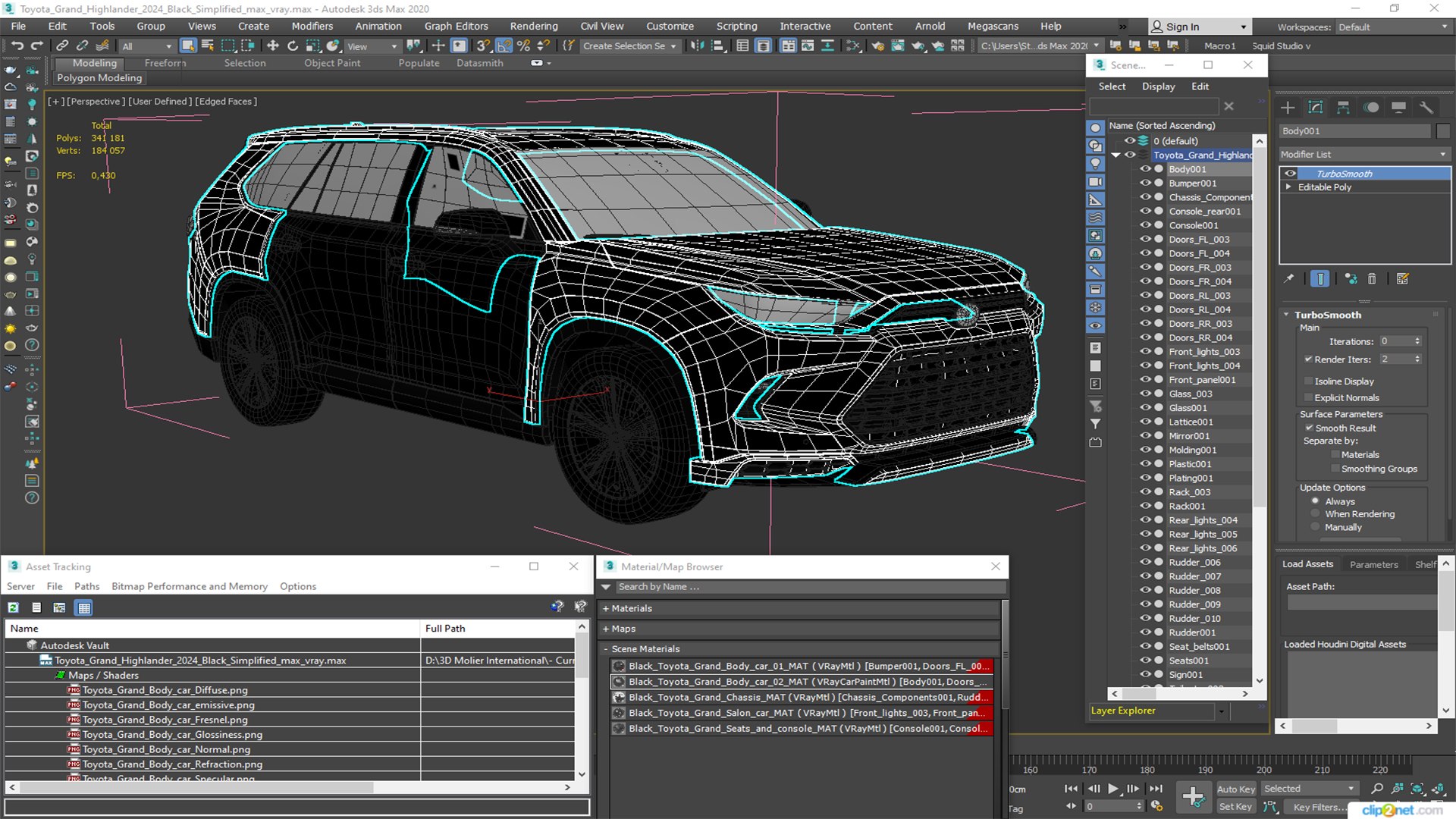Click clear search X in Scene Explorer

click(x=1229, y=106)
